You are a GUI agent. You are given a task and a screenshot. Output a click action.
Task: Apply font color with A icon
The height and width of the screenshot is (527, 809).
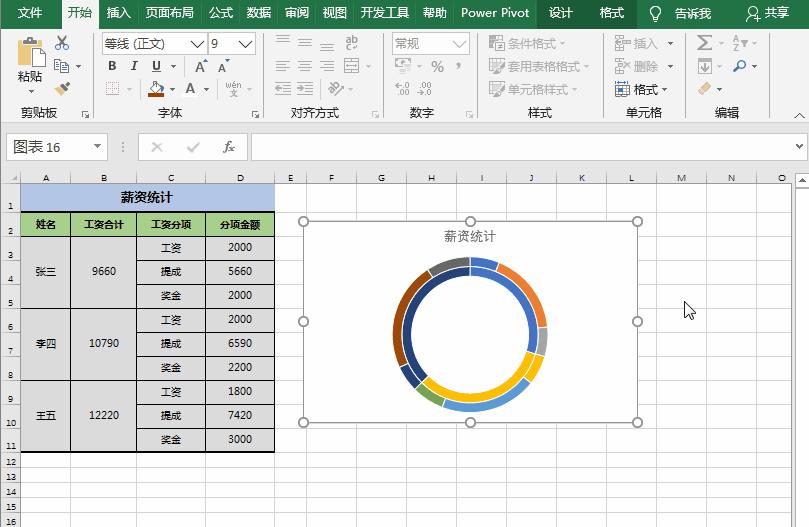click(x=190, y=89)
